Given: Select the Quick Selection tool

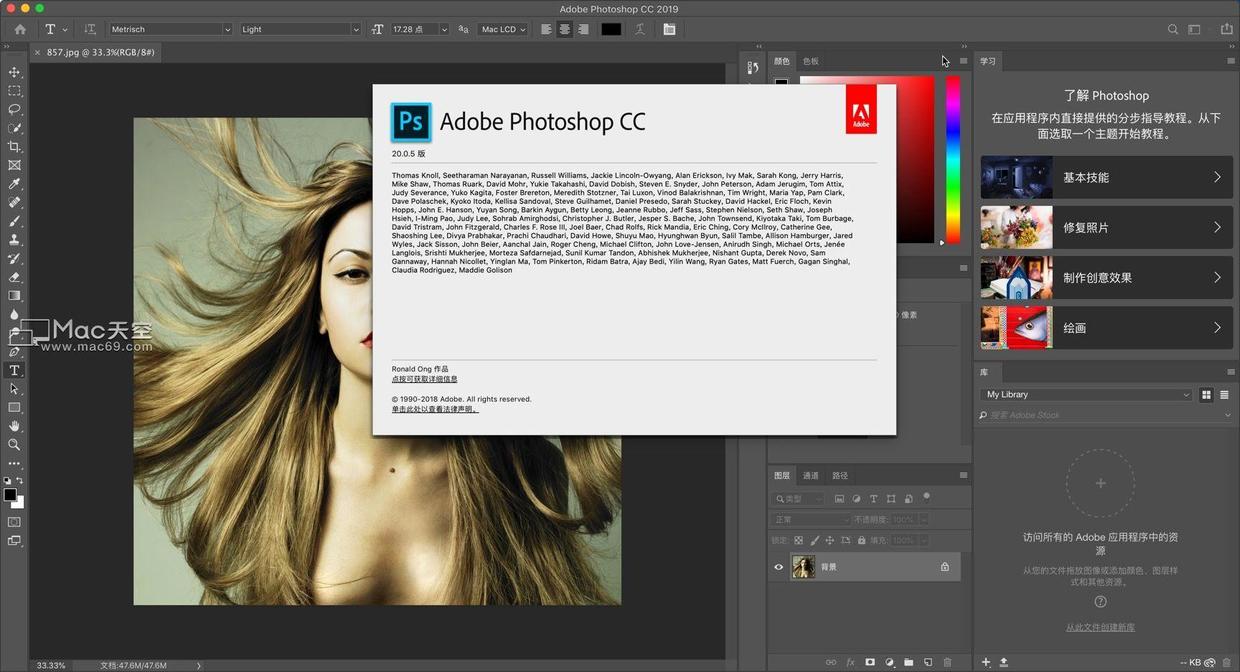Looking at the screenshot, I should (14, 128).
